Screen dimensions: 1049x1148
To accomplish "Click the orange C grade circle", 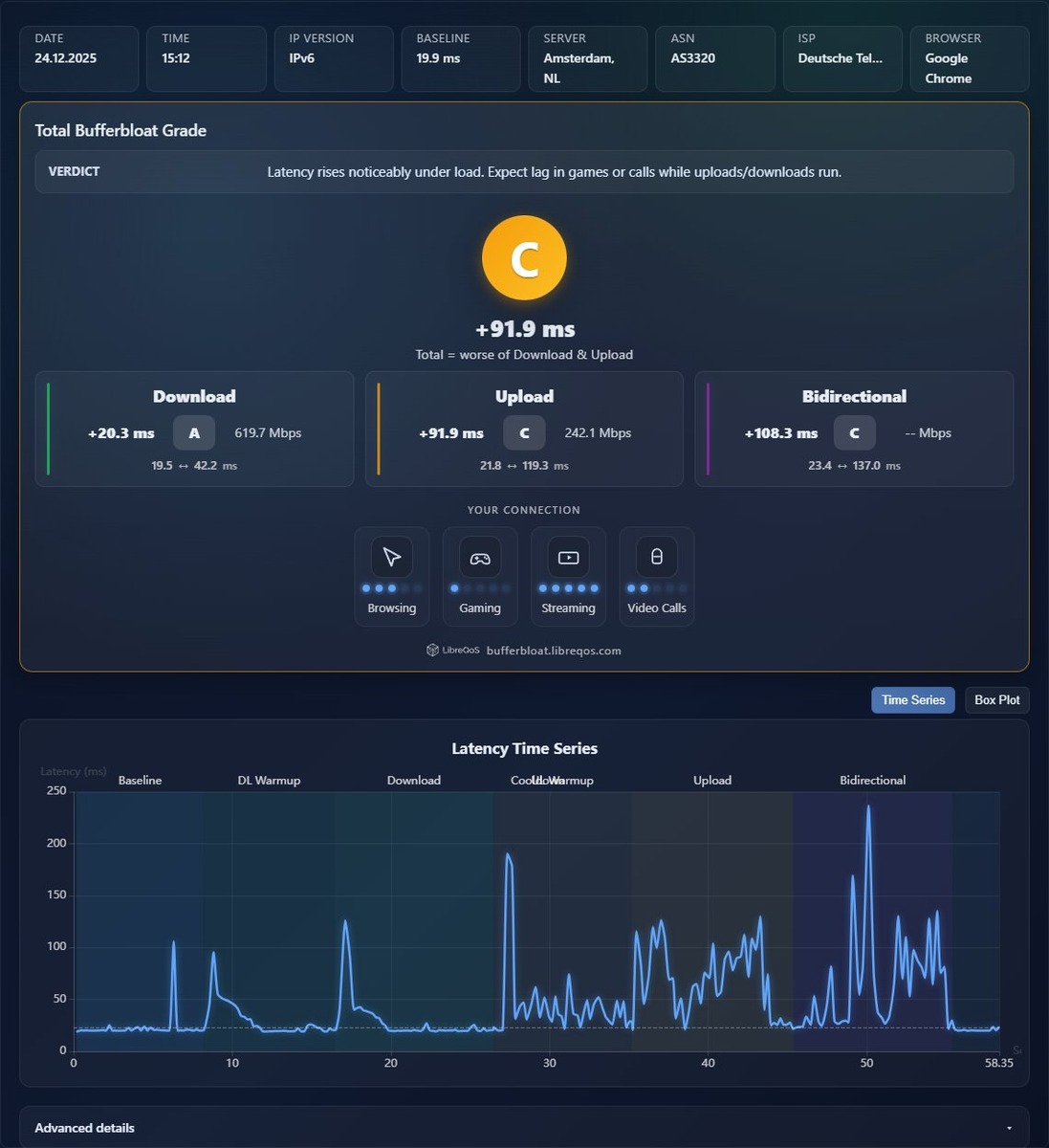I will point(524,258).
